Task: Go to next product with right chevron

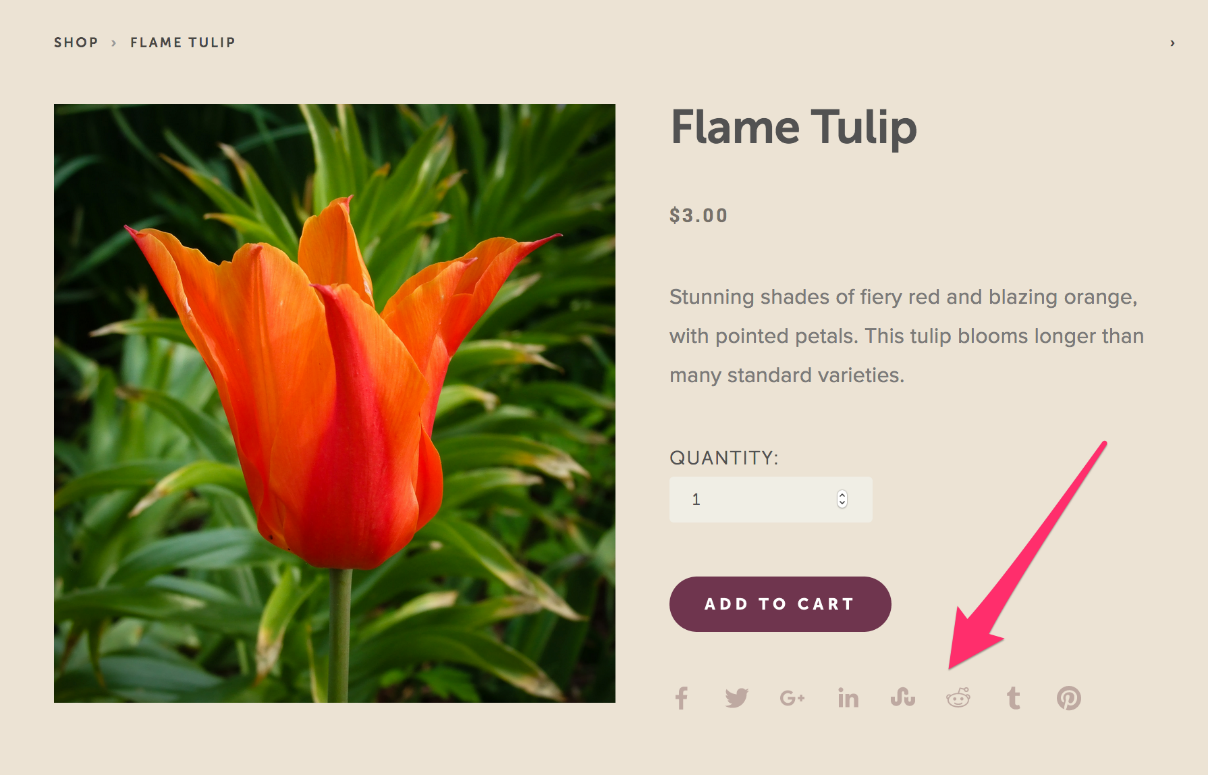Action: point(1172,43)
